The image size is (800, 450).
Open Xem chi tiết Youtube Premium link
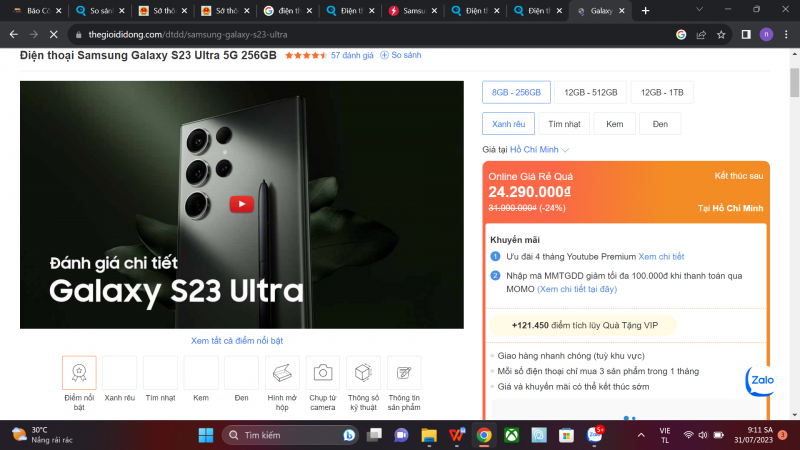pos(661,257)
